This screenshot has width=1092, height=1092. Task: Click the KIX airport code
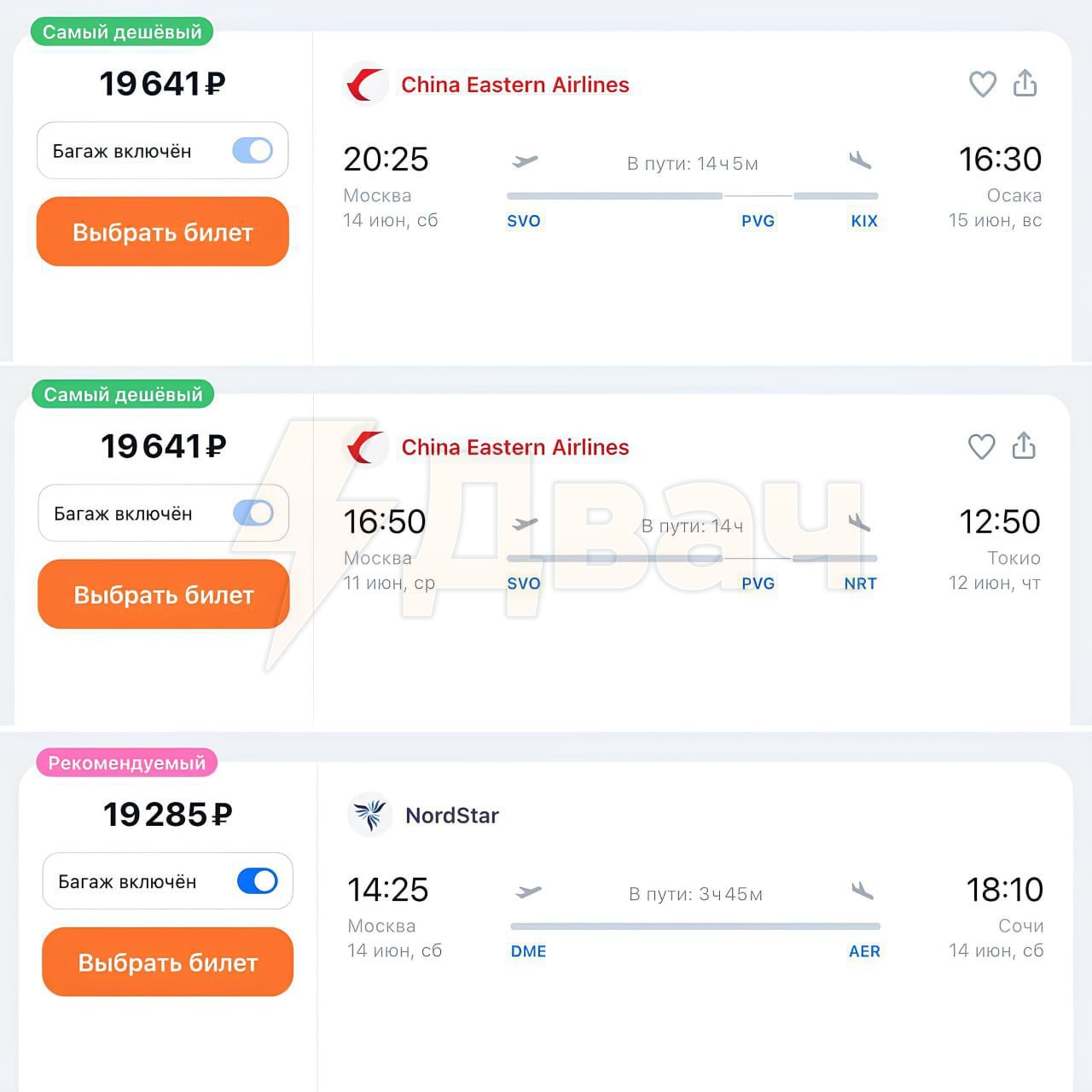tap(864, 221)
